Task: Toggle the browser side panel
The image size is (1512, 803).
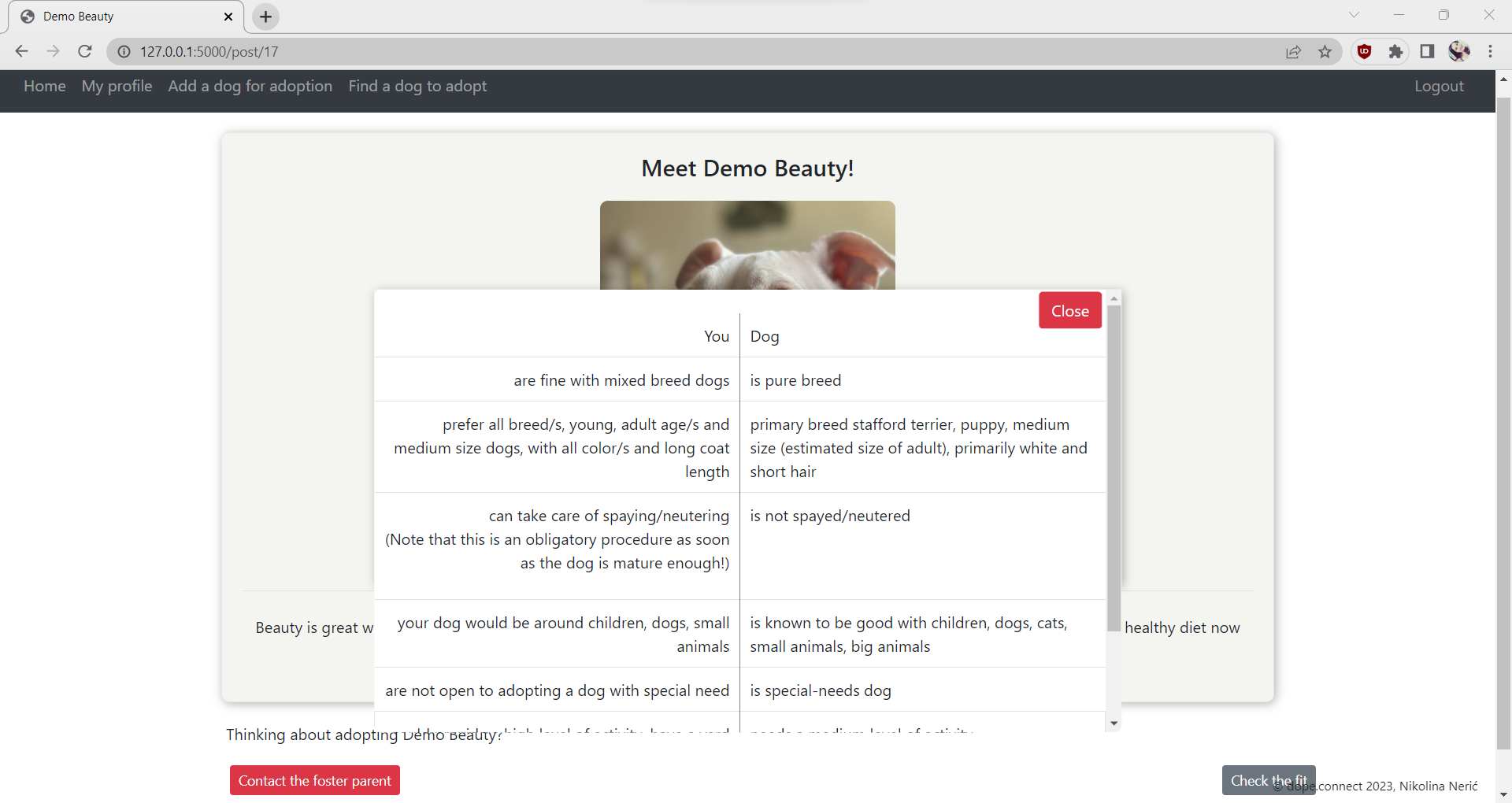Action: click(x=1427, y=51)
